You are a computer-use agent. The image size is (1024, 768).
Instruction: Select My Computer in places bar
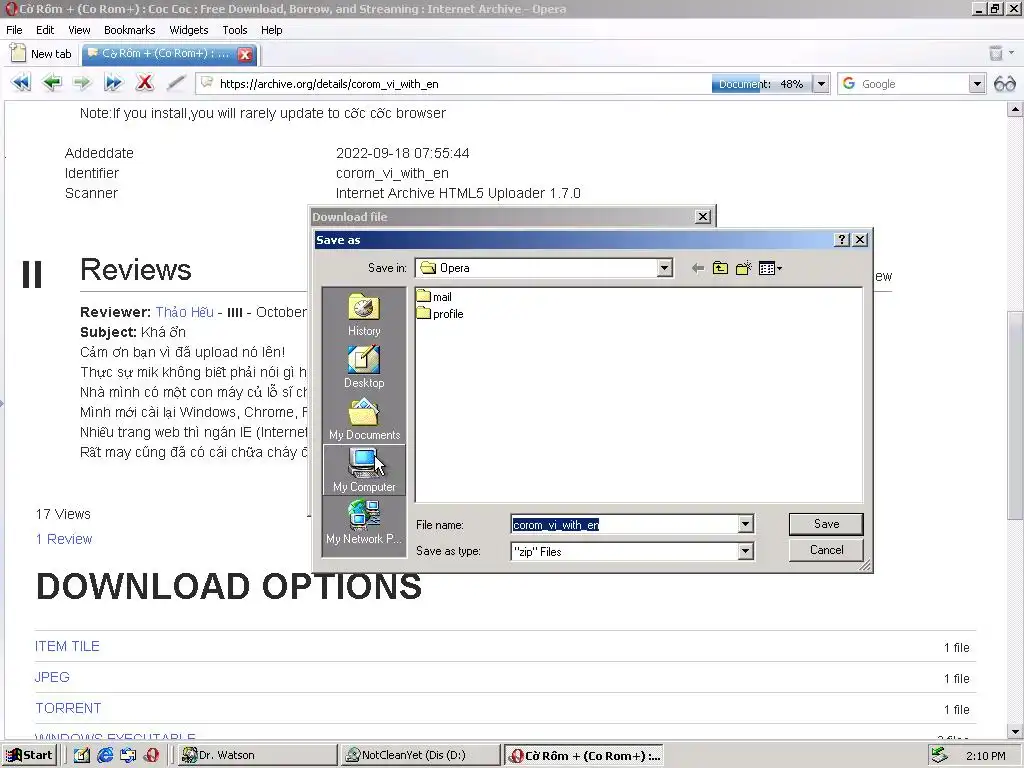tap(364, 470)
